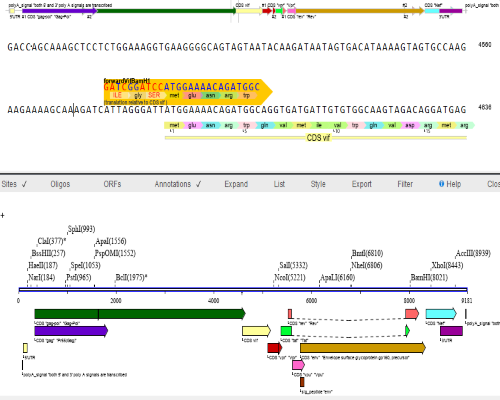Select the small green tat second exon arrow

407,330
